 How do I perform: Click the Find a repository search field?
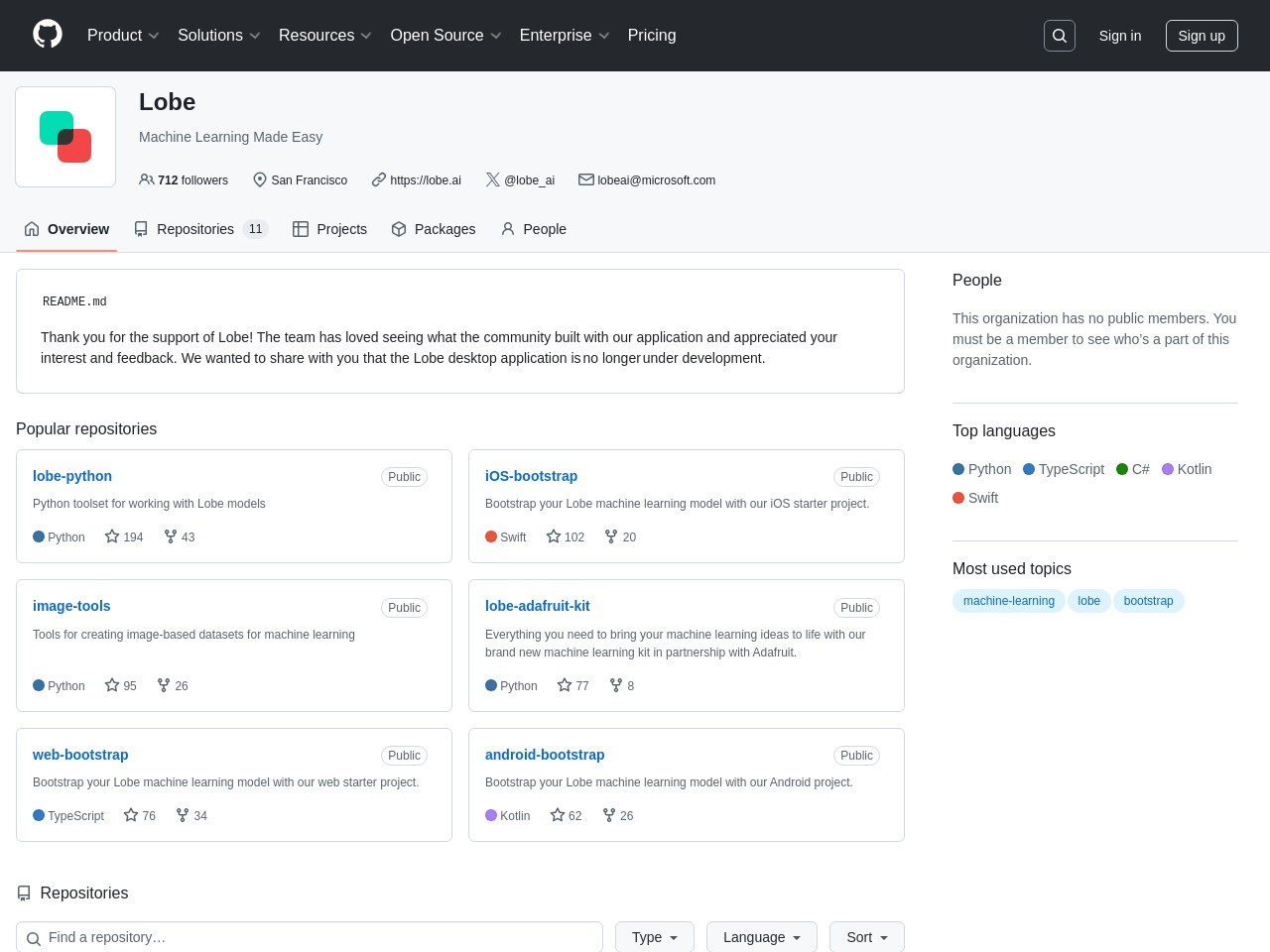point(317,937)
